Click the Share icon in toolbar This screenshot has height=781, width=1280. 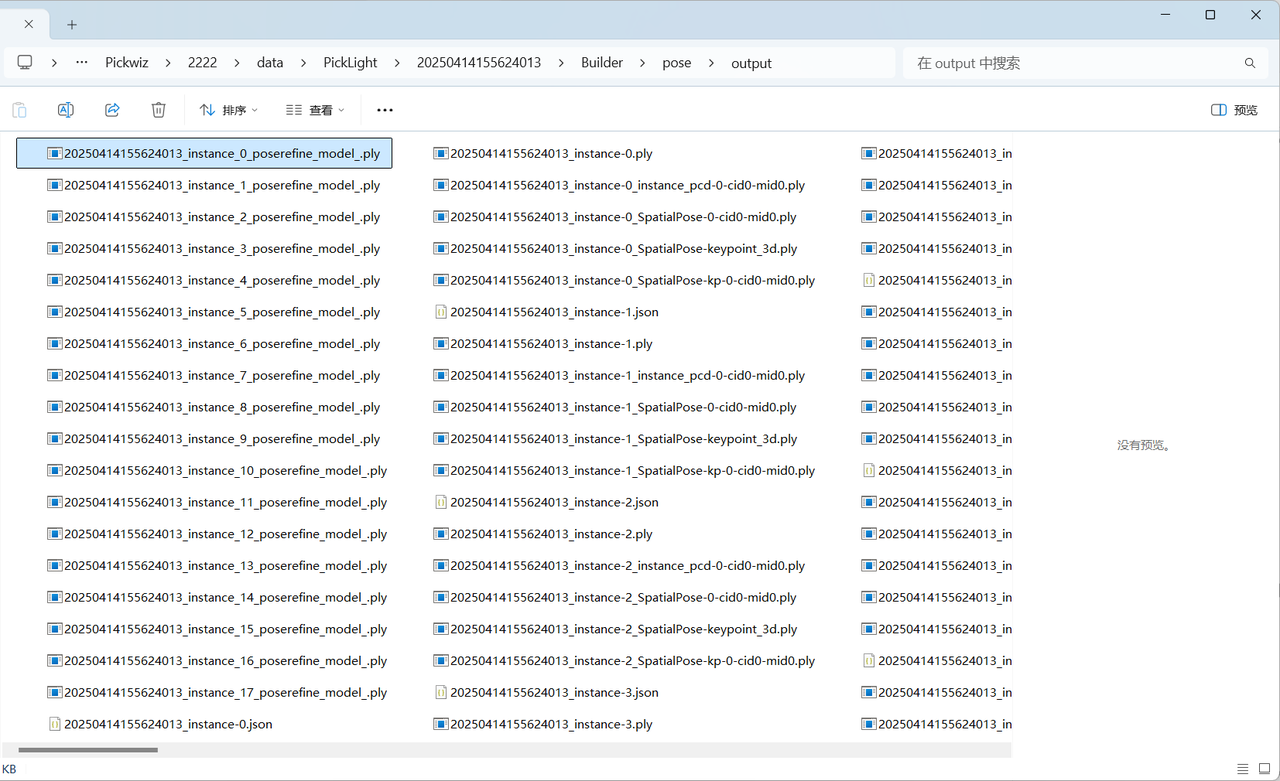coord(112,110)
